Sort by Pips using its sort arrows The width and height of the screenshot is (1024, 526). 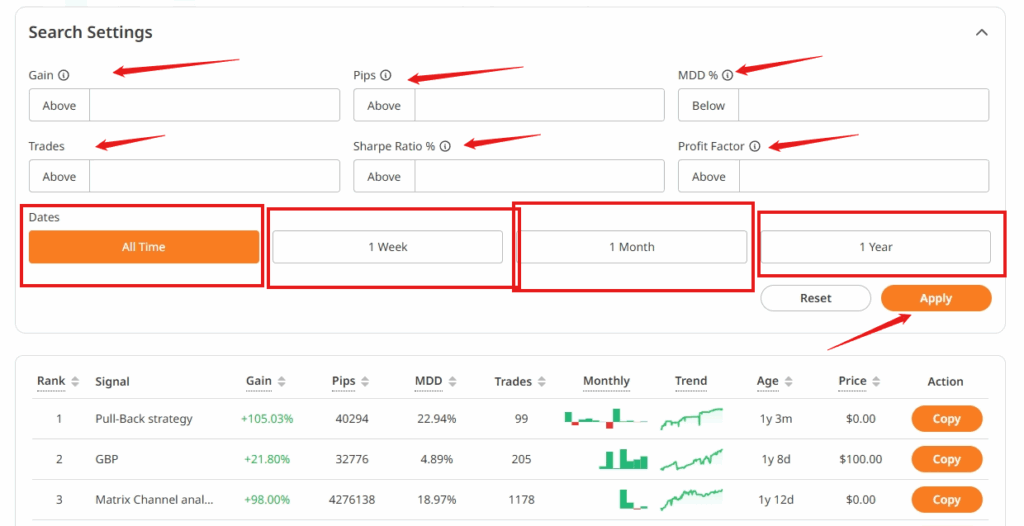365,381
